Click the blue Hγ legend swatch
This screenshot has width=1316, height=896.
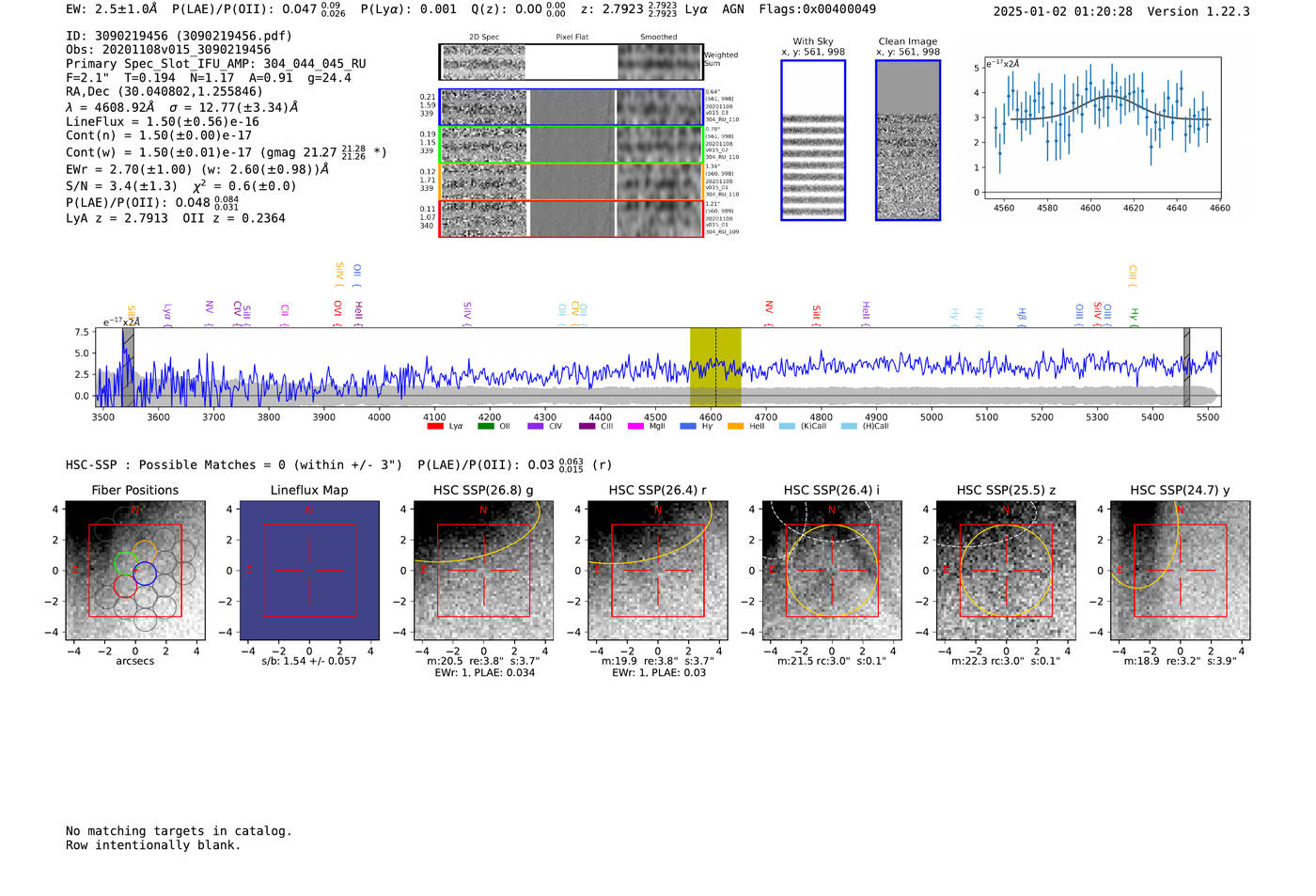(x=687, y=427)
